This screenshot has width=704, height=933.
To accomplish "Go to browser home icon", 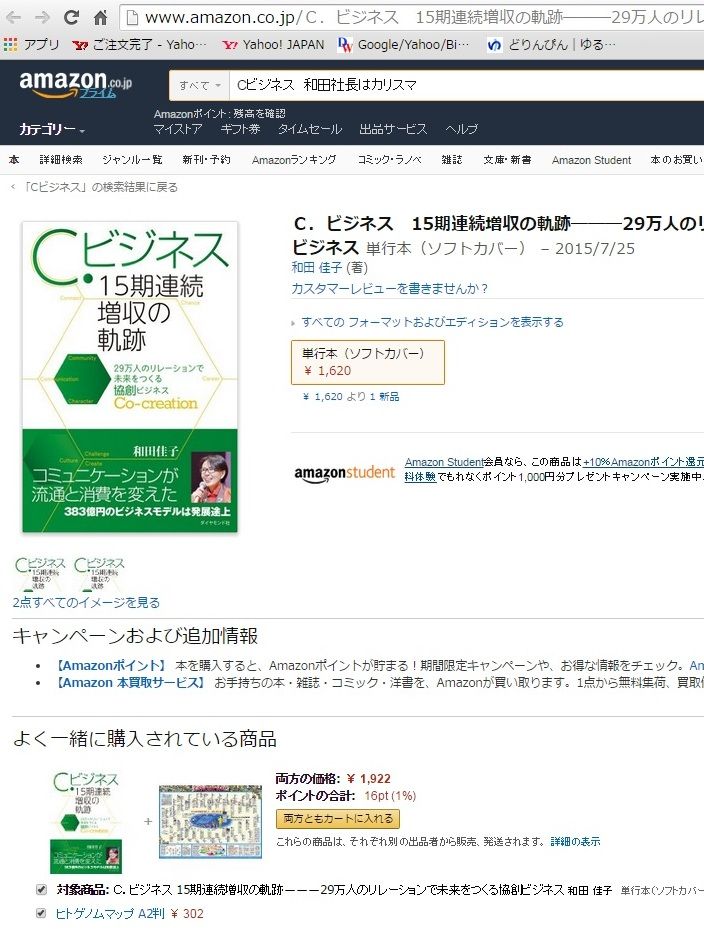I will [100, 17].
